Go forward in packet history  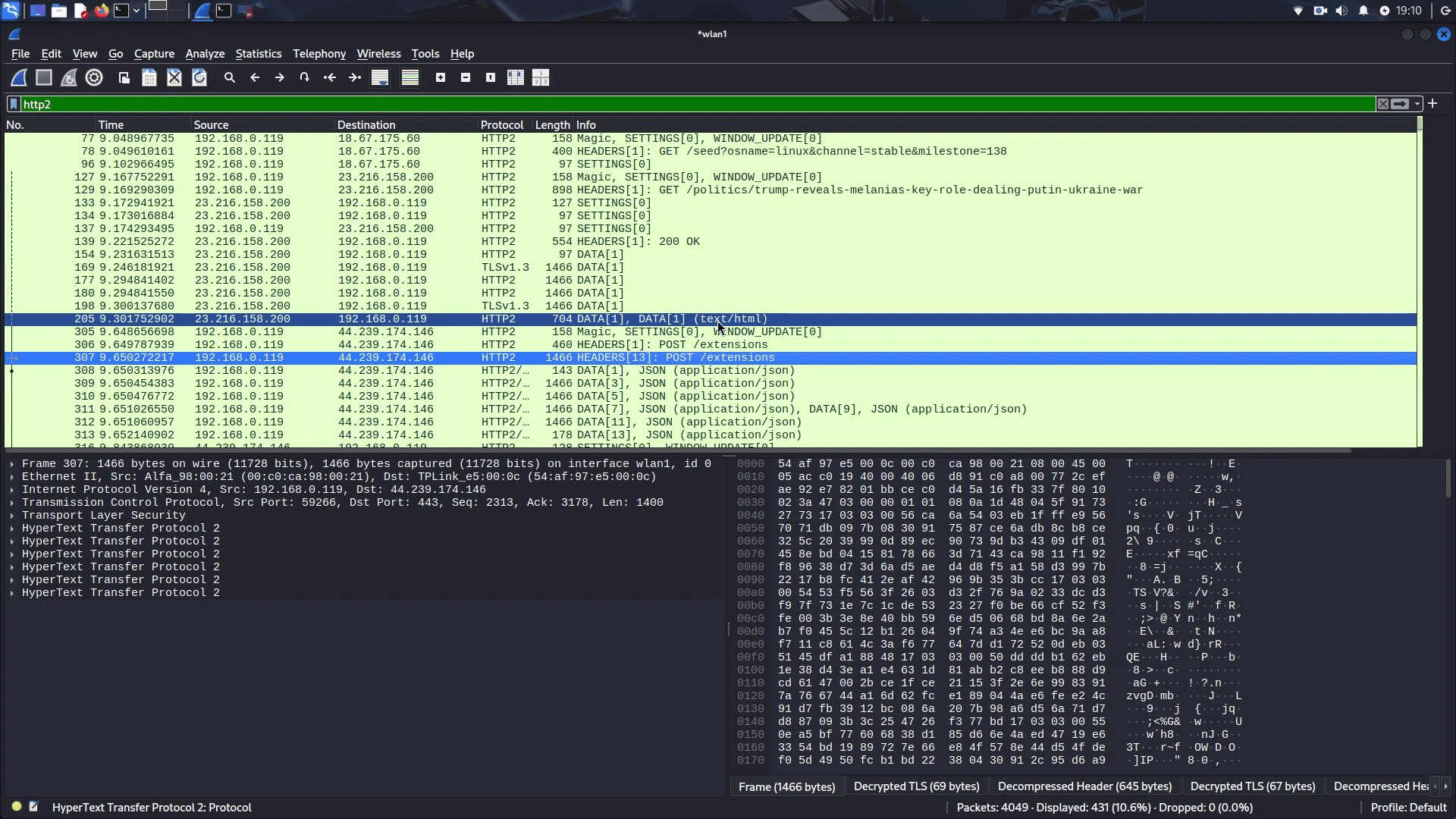point(280,77)
